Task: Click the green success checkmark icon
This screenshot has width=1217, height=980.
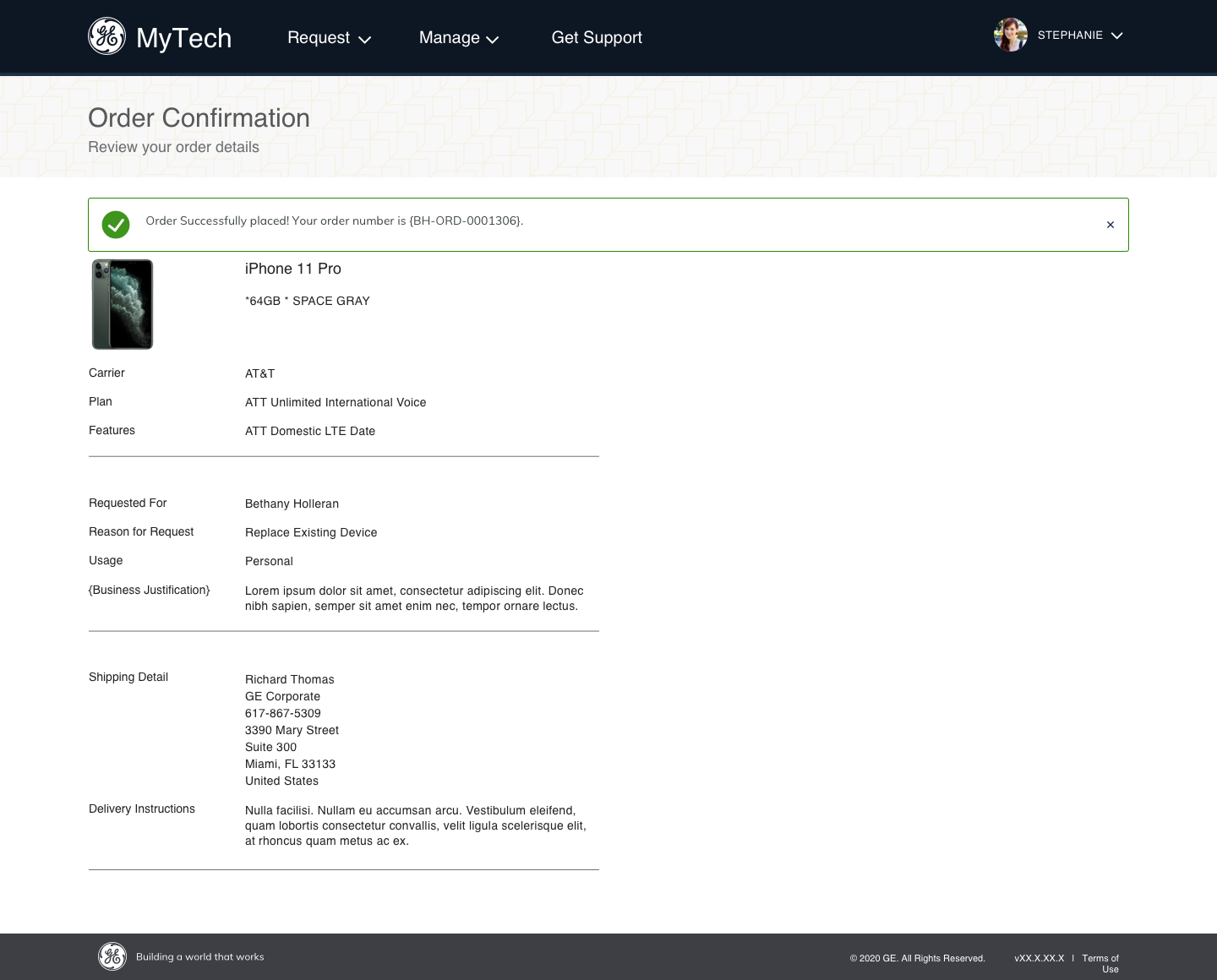Action: (x=116, y=225)
